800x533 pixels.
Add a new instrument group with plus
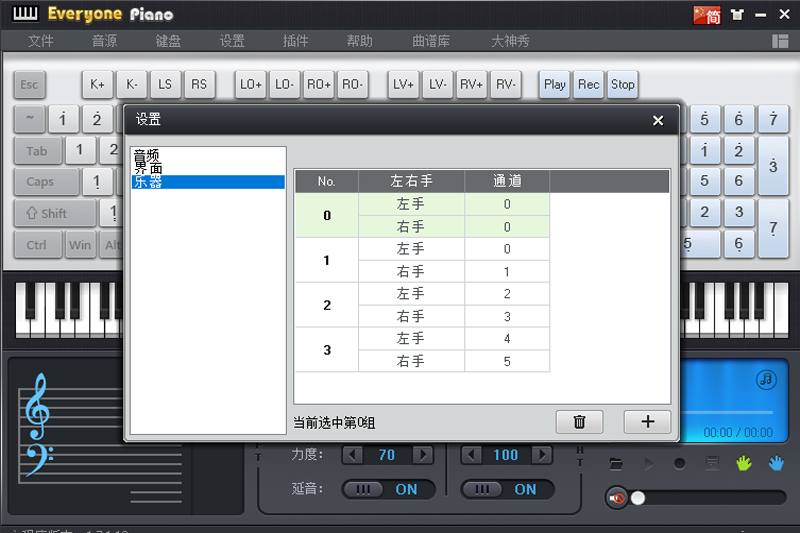(x=647, y=421)
